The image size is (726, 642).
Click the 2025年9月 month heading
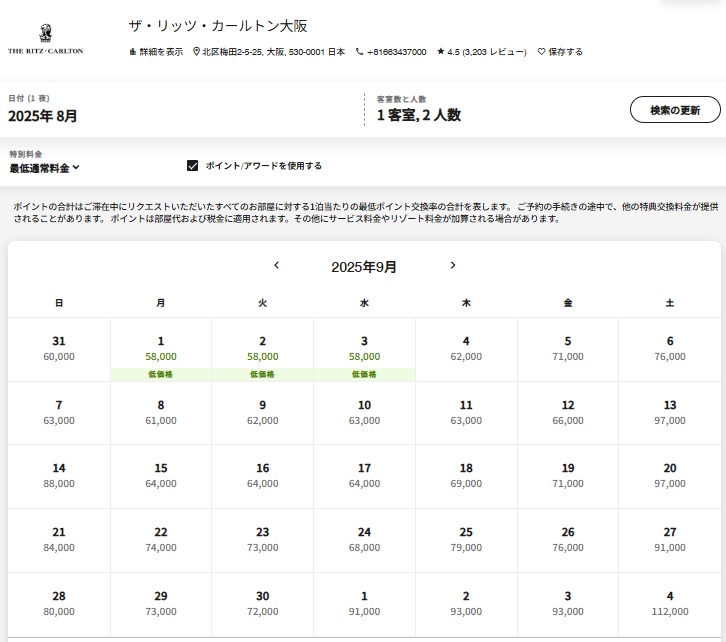364,267
